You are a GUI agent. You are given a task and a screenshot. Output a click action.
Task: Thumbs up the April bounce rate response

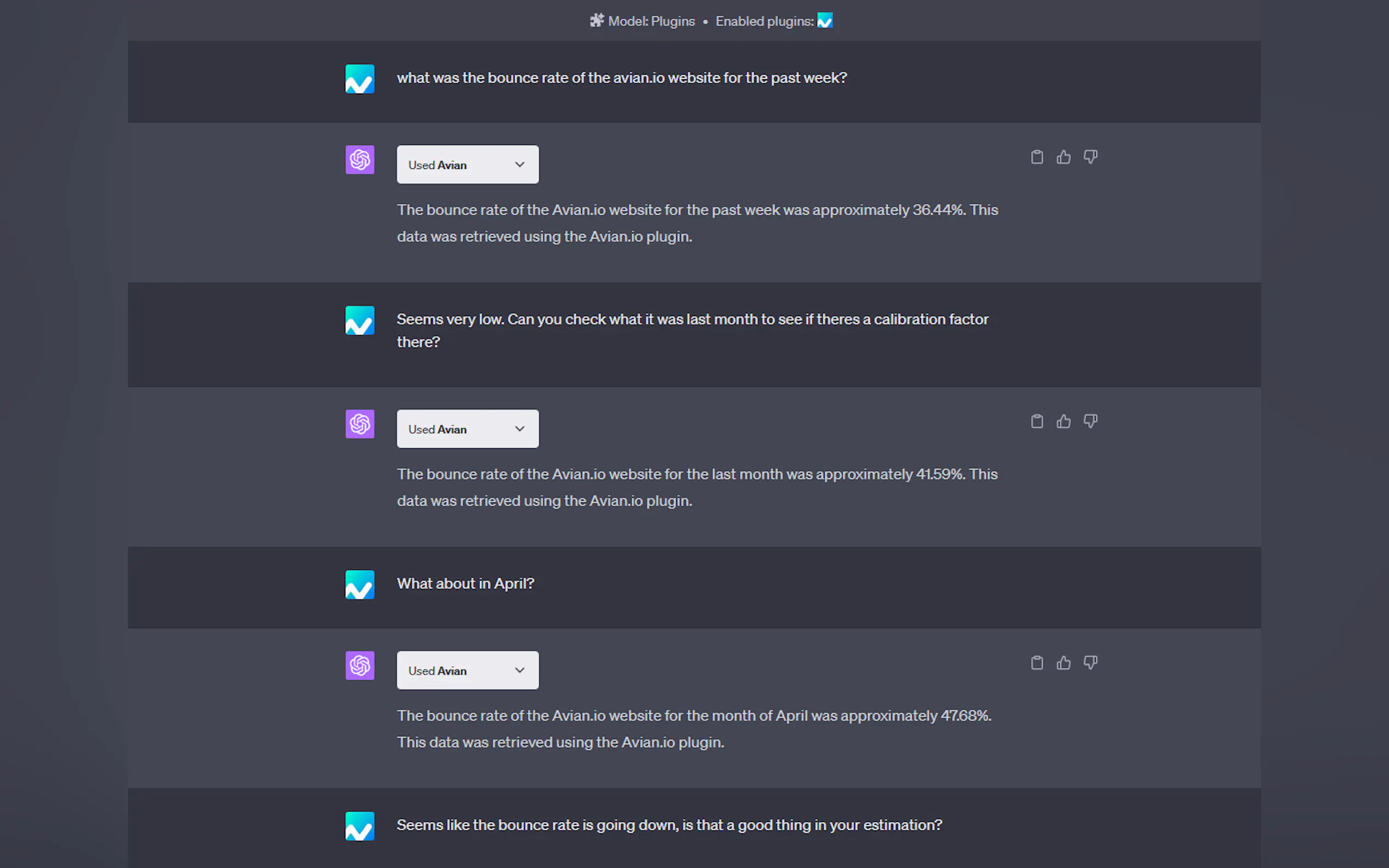tap(1063, 663)
